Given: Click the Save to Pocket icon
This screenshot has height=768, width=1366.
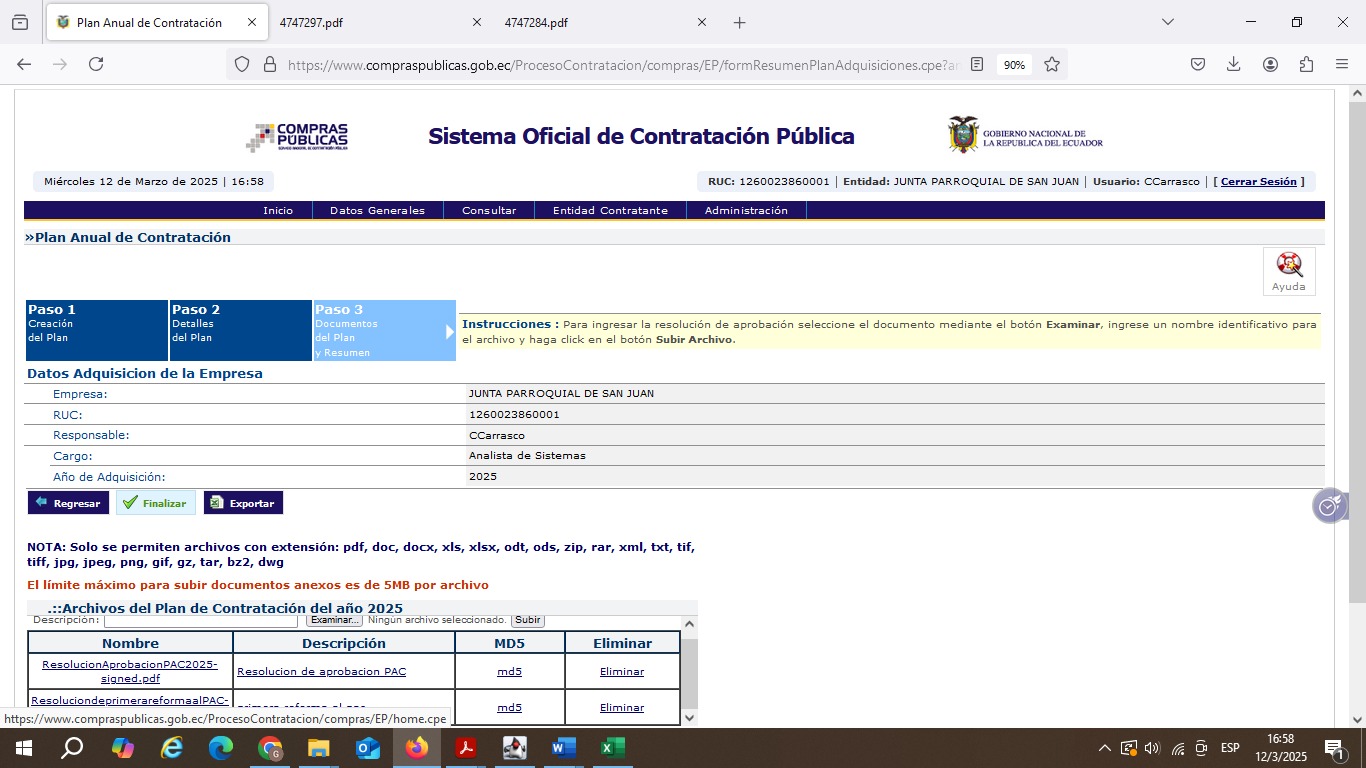Looking at the screenshot, I should (x=1197, y=64).
